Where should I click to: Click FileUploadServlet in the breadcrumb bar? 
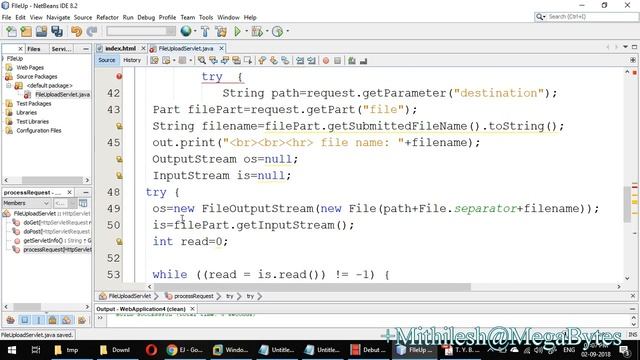click(130, 296)
